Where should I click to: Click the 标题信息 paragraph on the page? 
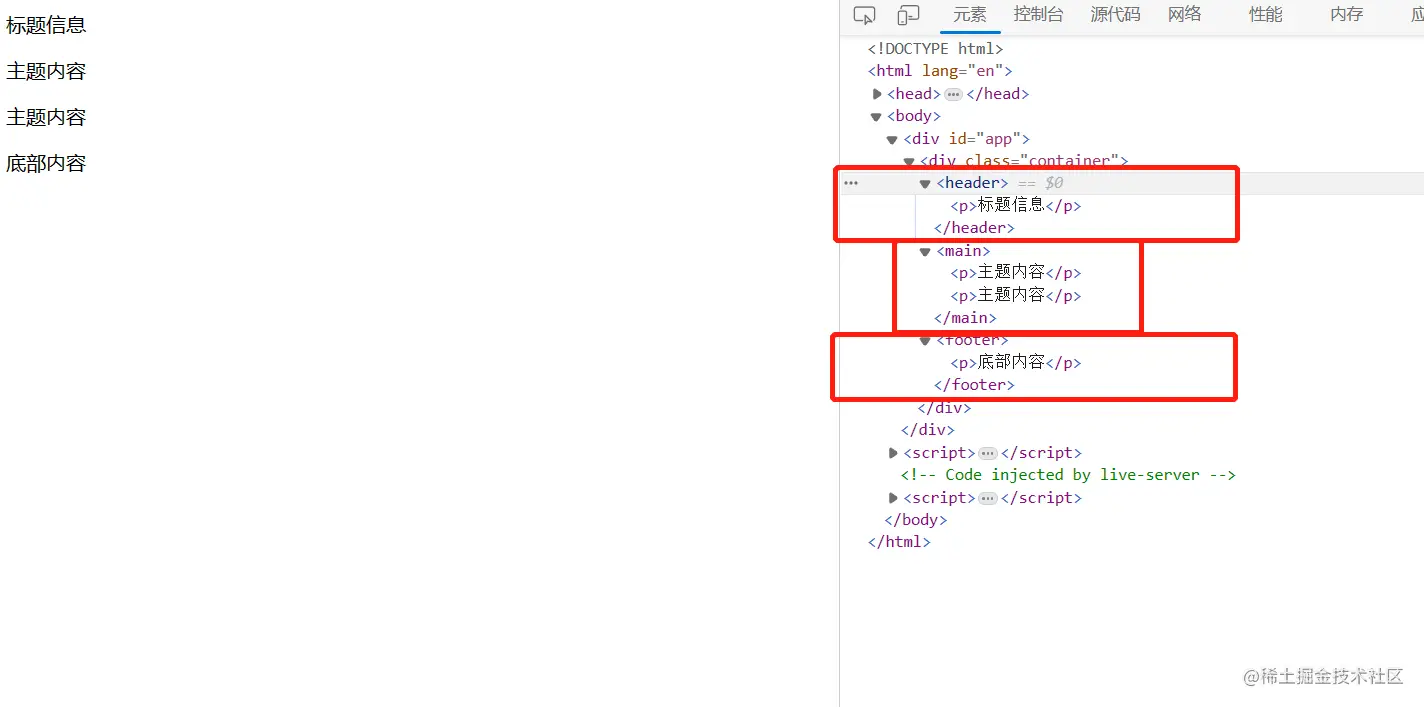[x=46, y=25]
